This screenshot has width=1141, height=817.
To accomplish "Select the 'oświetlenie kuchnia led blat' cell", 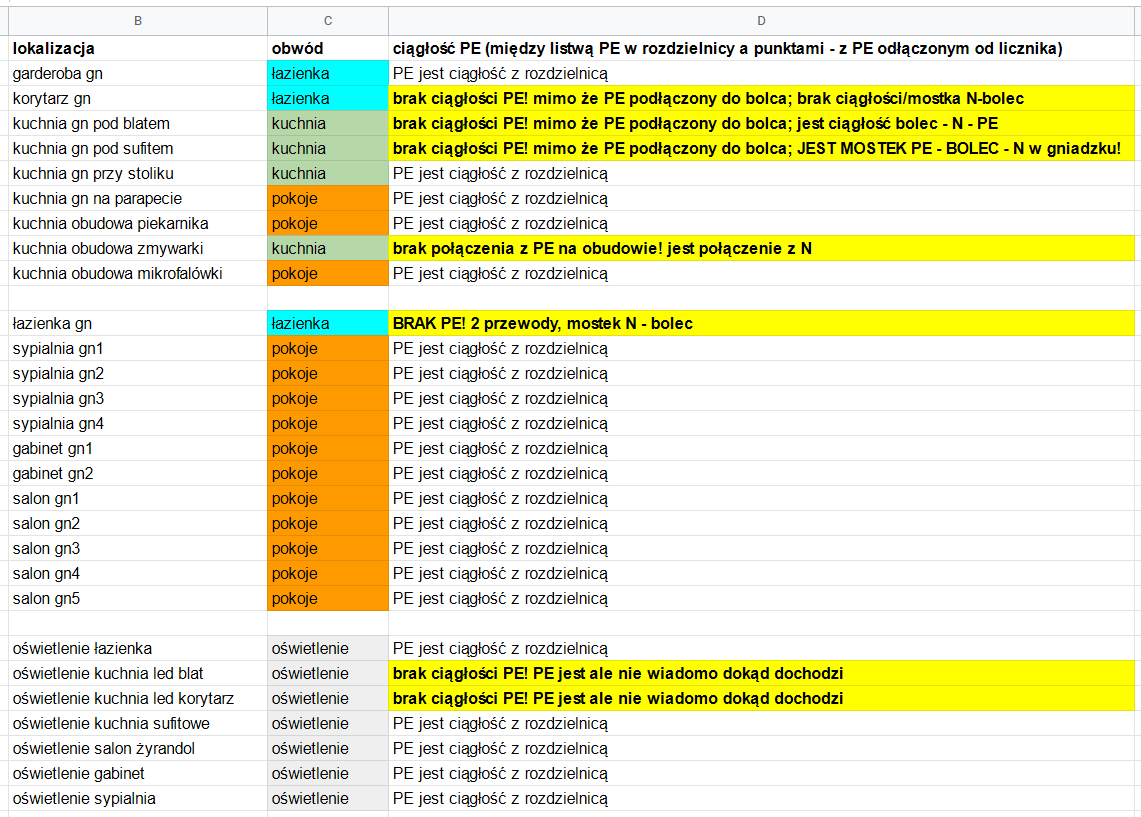I will (x=137, y=673).
